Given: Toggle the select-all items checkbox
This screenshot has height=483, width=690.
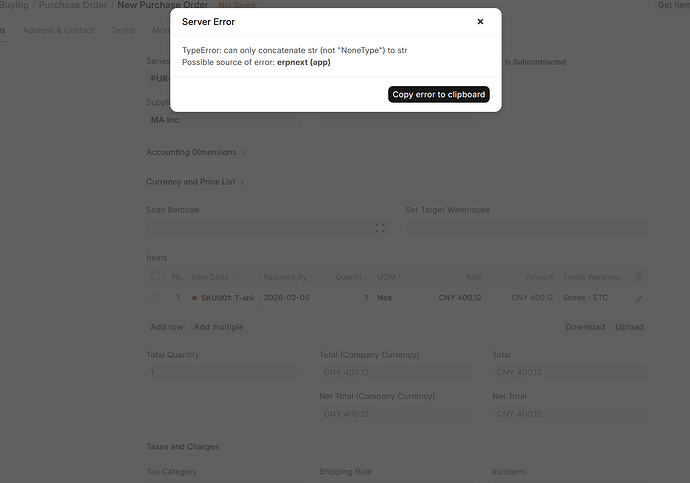Looking at the screenshot, I should (155, 277).
